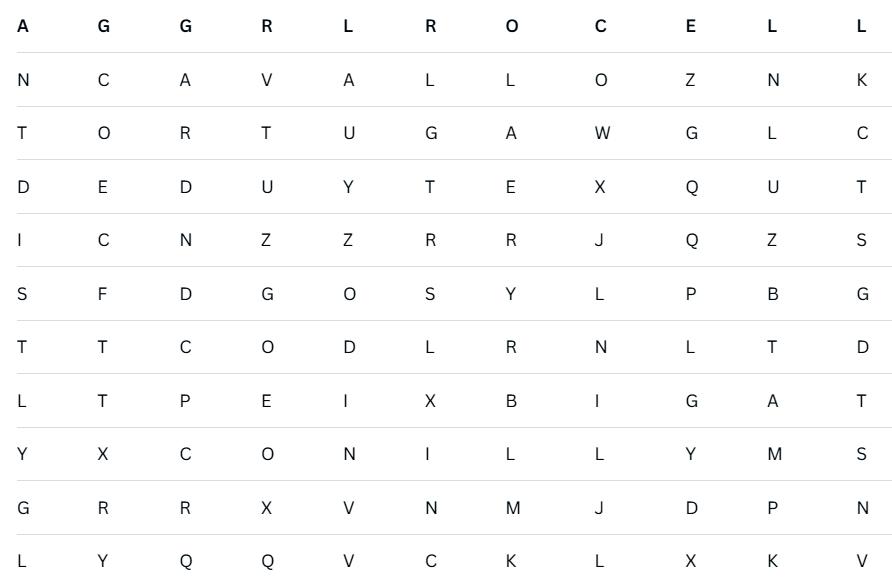Click K ending the CAVALLO row
Screen dimensions: 892x577
(x=861, y=81)
